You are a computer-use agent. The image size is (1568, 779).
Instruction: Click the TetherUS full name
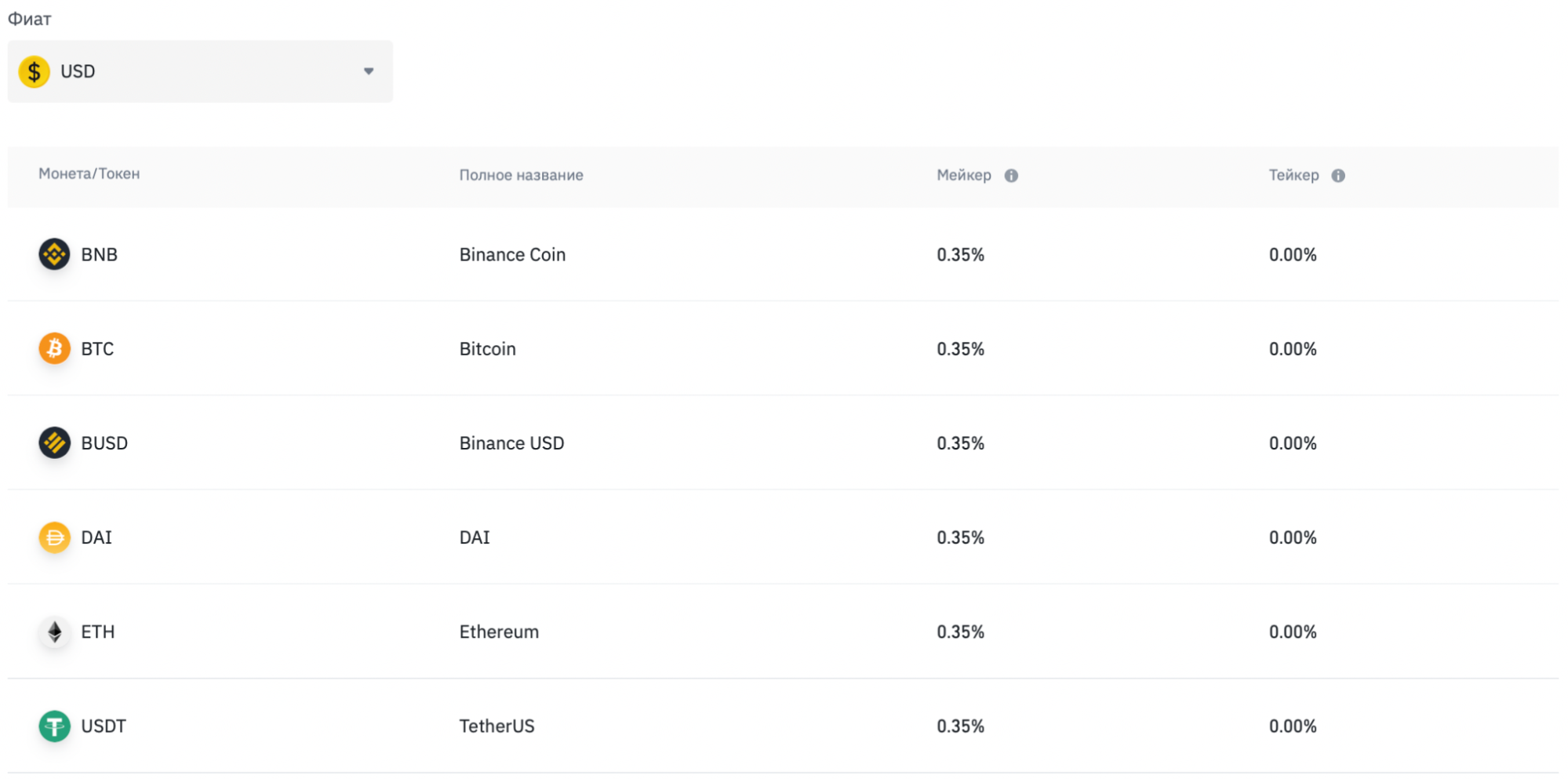[x=497, y=726]
